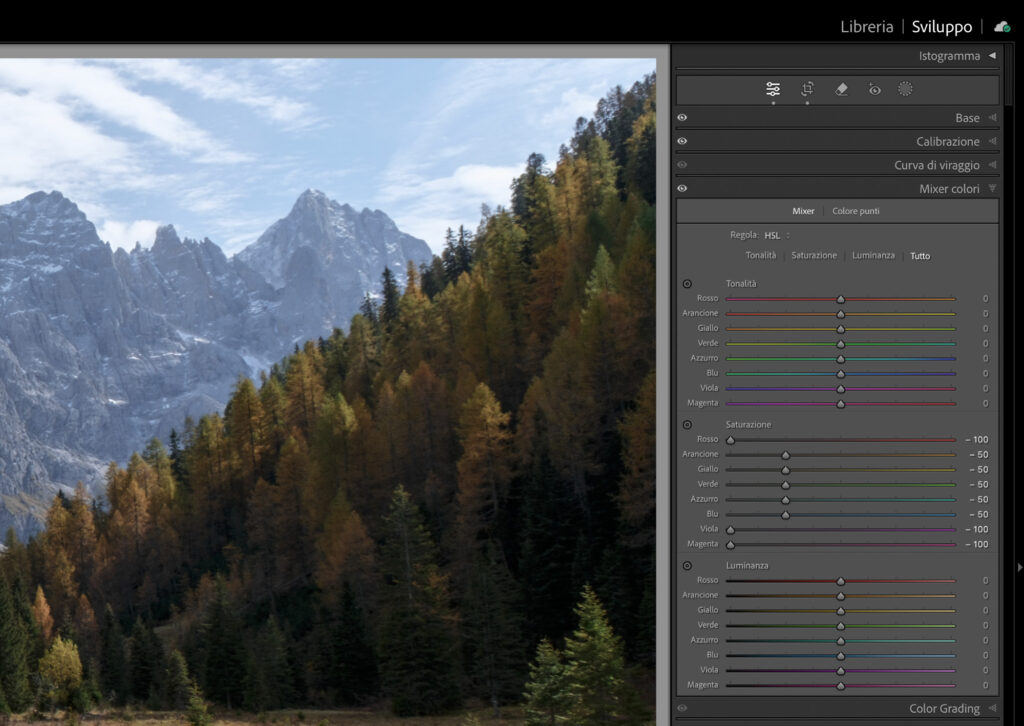
Task: Switch to Sviluppo module
Action: [942, 27]
